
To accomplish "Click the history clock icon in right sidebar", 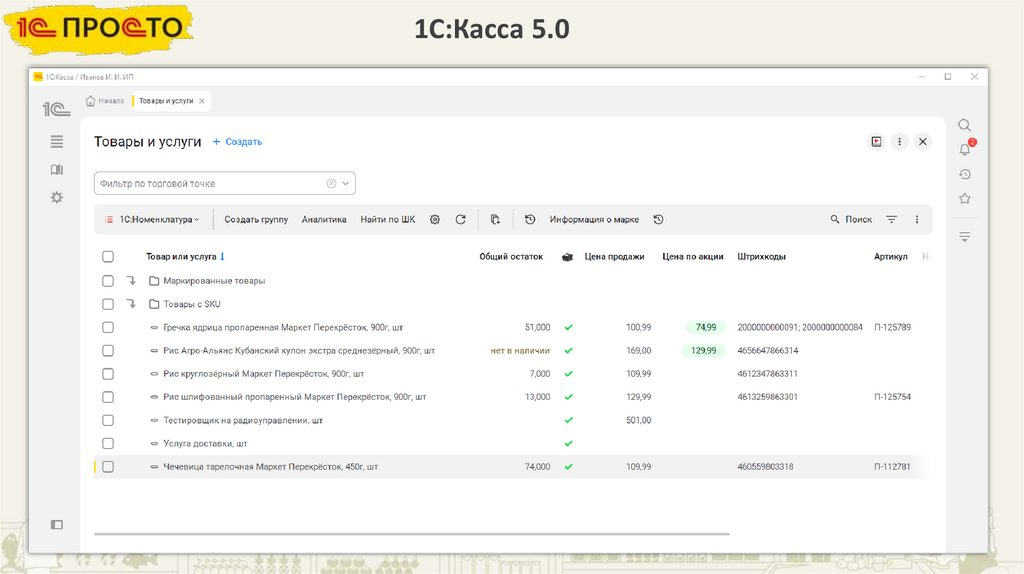I will (x=964, y=174).
